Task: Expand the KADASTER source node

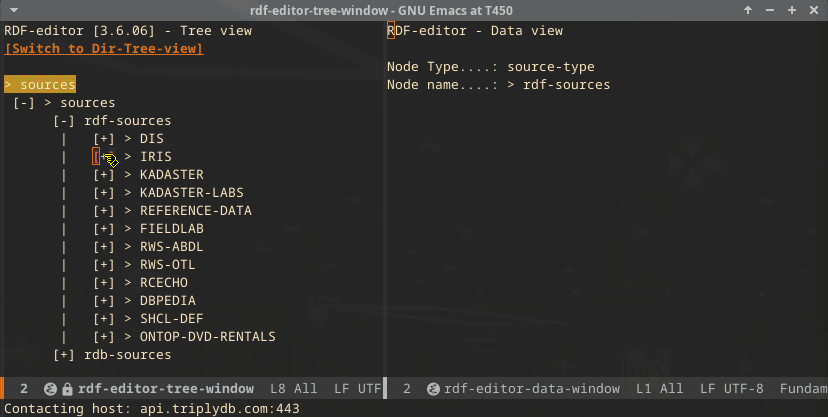Action: tap(104, 175)
